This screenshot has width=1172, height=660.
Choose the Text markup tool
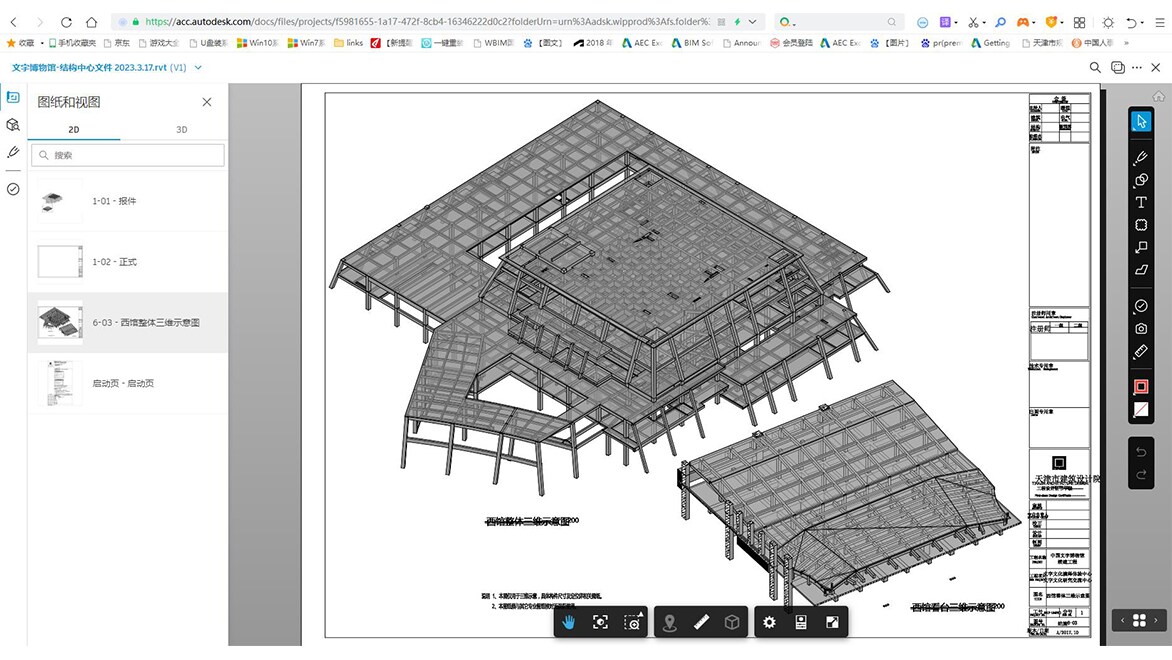[x=1141, y=202]
